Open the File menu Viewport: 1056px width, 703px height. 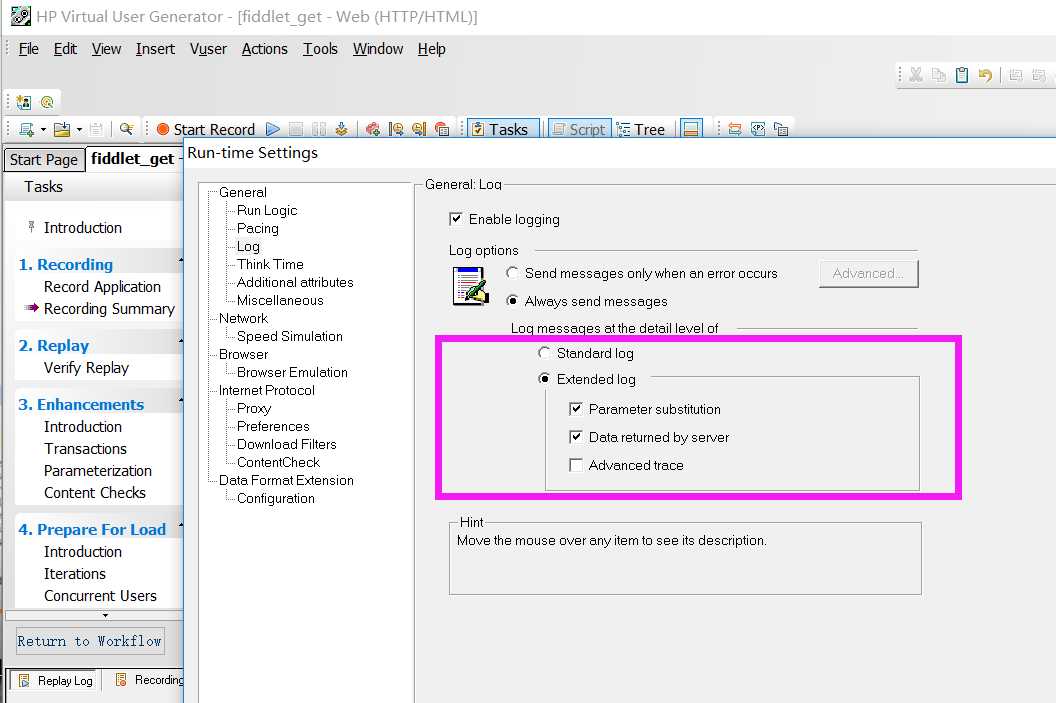[28, 48]
